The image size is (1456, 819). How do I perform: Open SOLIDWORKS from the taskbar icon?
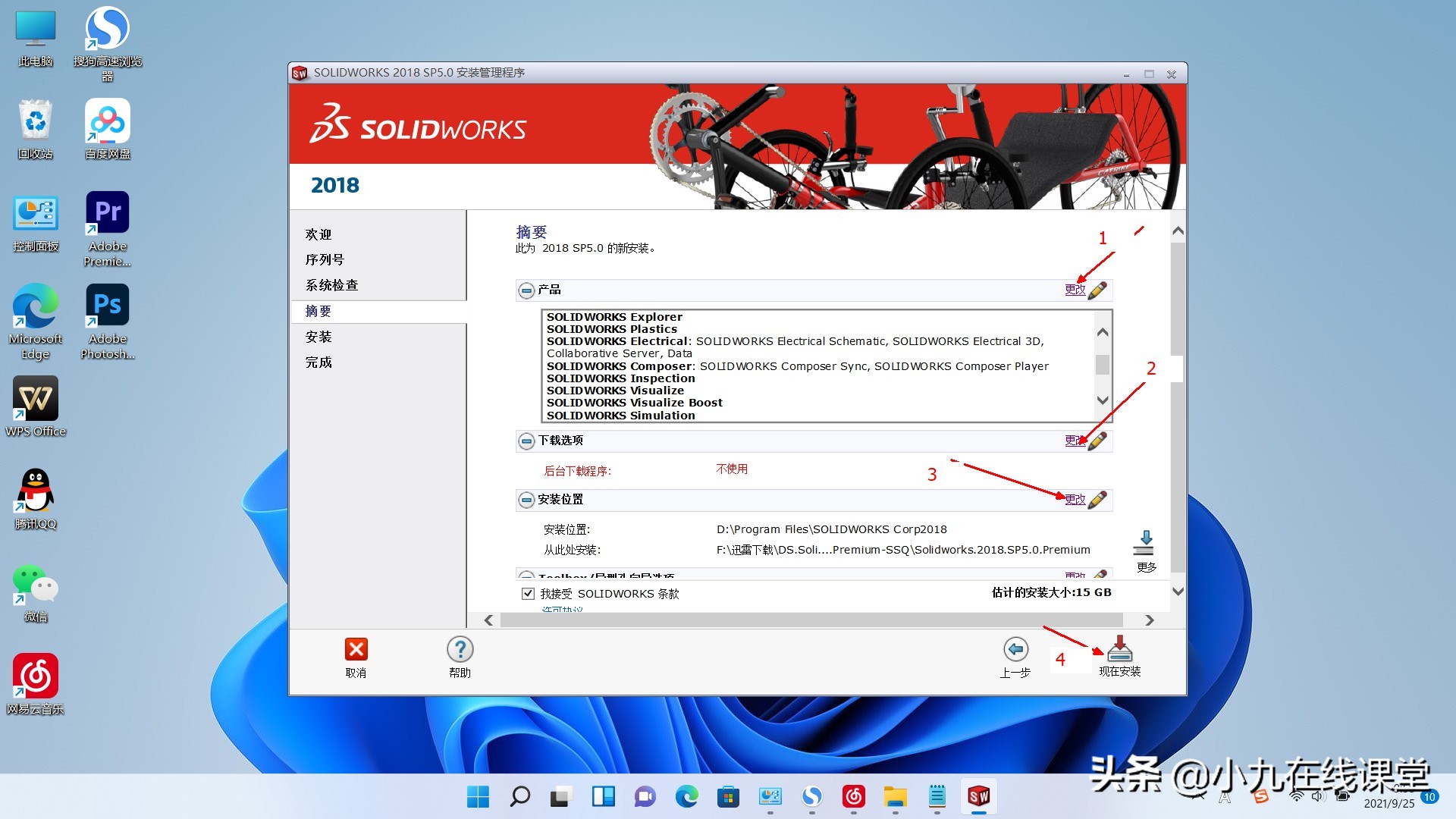(978, 797)
